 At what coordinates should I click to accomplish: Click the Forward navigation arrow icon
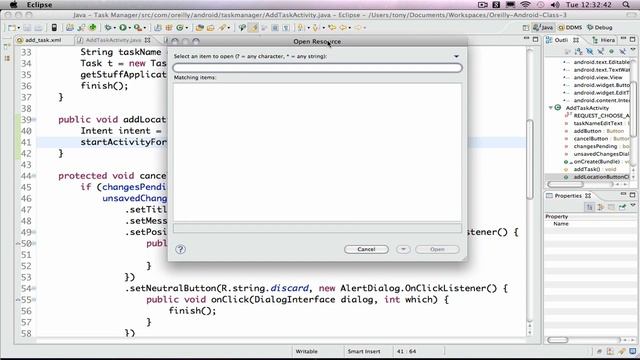(358, 28)
